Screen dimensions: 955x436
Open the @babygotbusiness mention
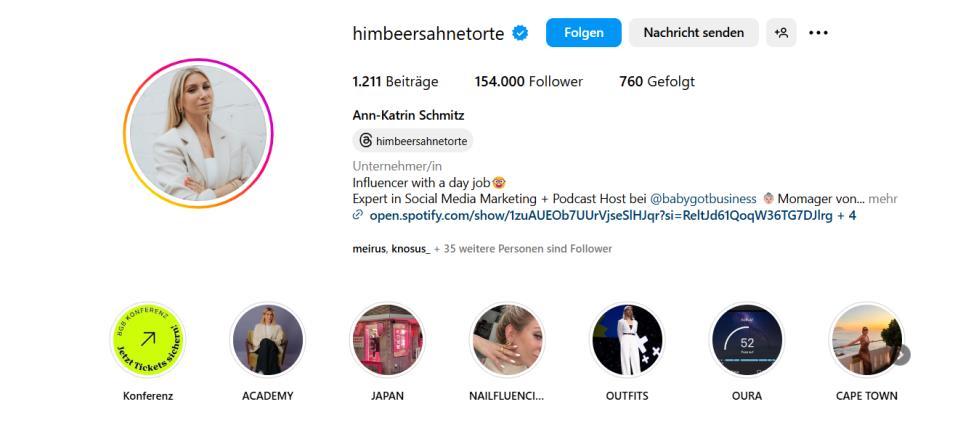pos(703,199)
